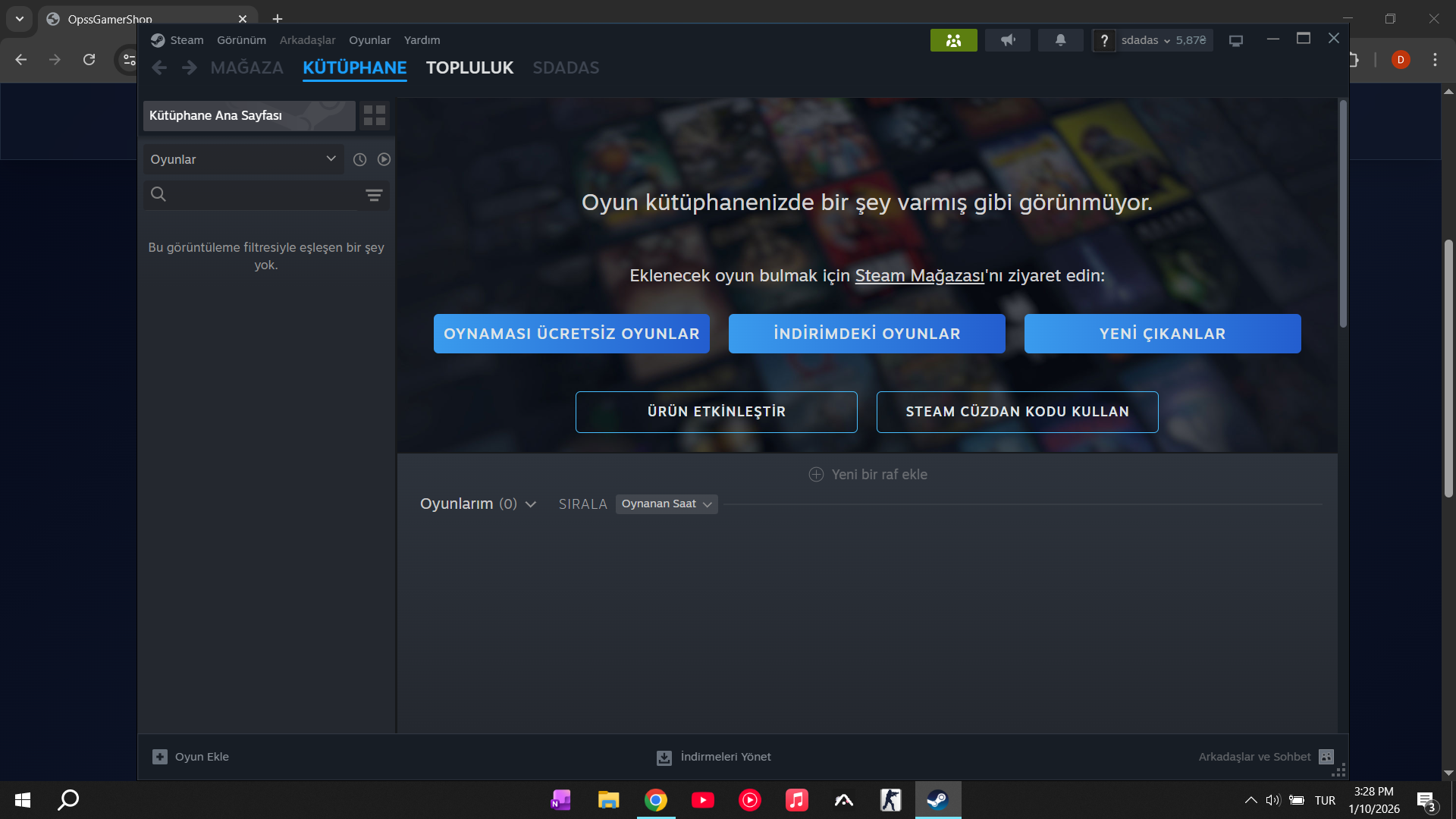
Task: Open File Explorer from the taskbar
Action: (608, 800)
